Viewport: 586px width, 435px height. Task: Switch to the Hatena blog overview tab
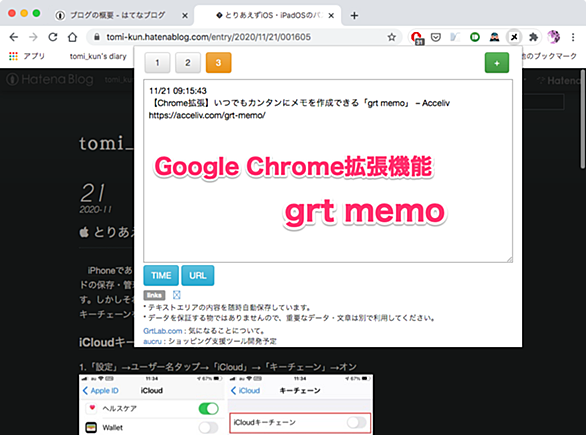click(x=117, y=15)
